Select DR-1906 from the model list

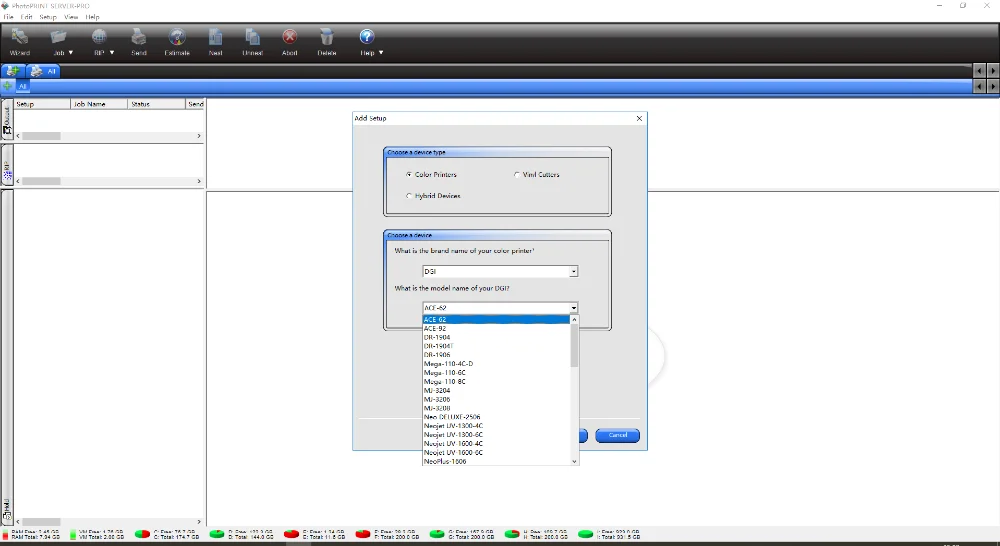point(496,355)
